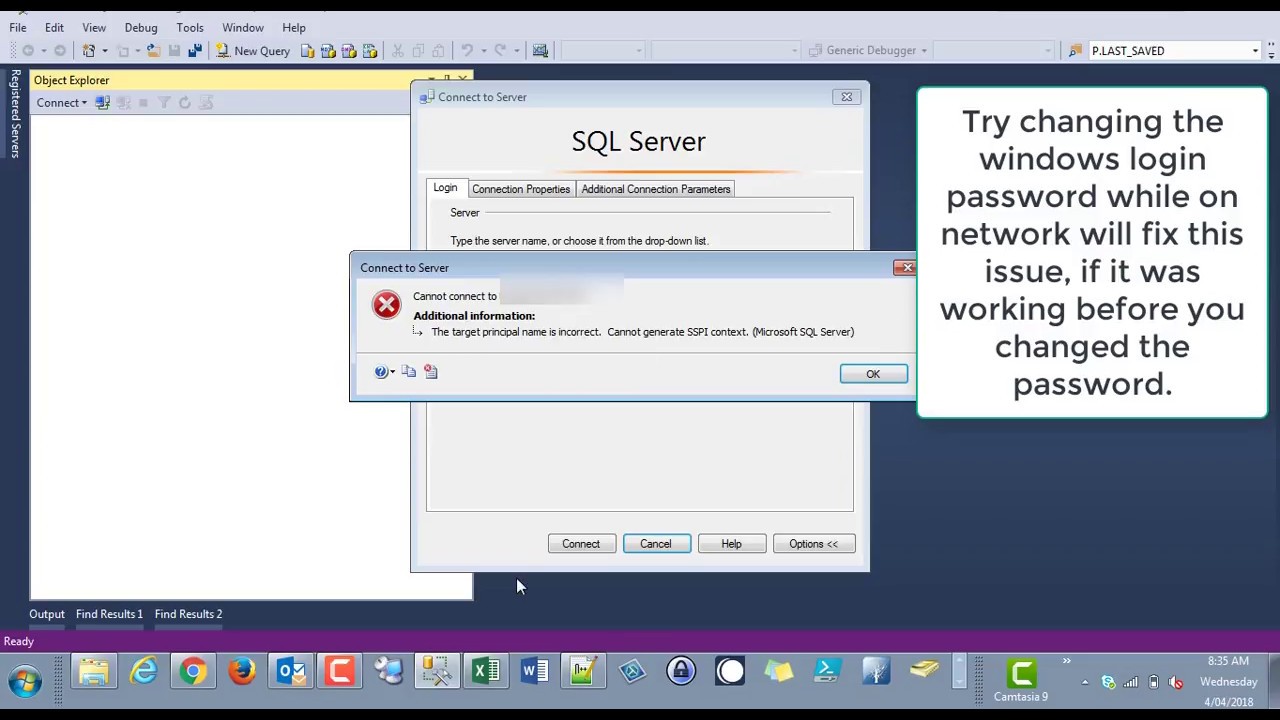Open the View menu
This screenshot has width=1280, height=720.
(94, 28)
